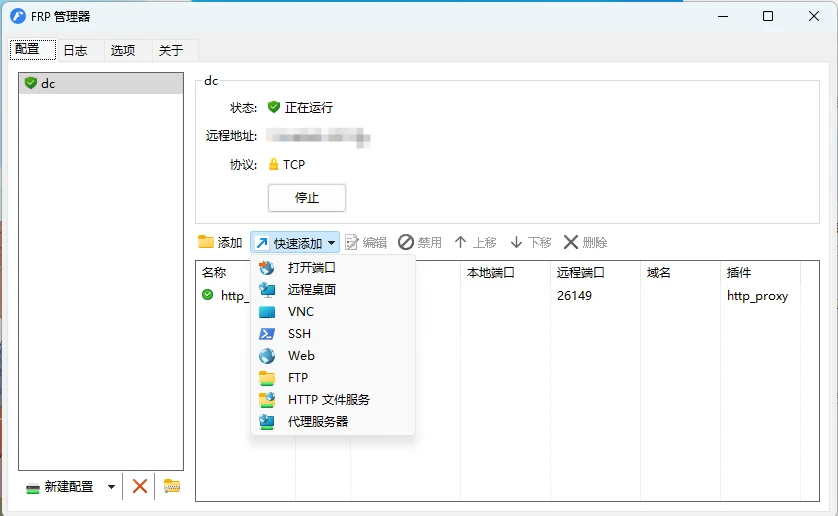Image resolution: width=838 pixels, height=516 pixels.
Task: Click the green check status icon of the http_ proxy row
Action: click(208, 295)
